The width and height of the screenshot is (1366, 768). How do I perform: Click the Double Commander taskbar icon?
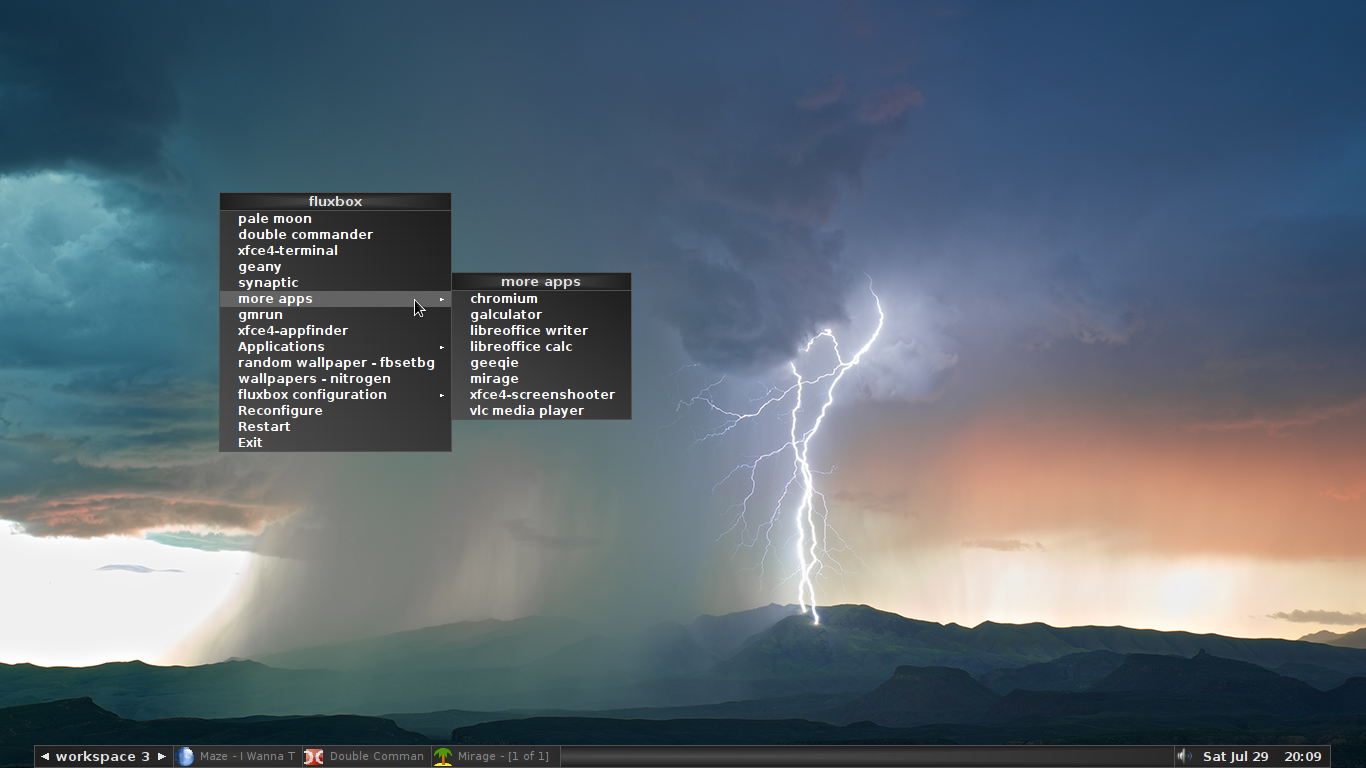[313, 756]
